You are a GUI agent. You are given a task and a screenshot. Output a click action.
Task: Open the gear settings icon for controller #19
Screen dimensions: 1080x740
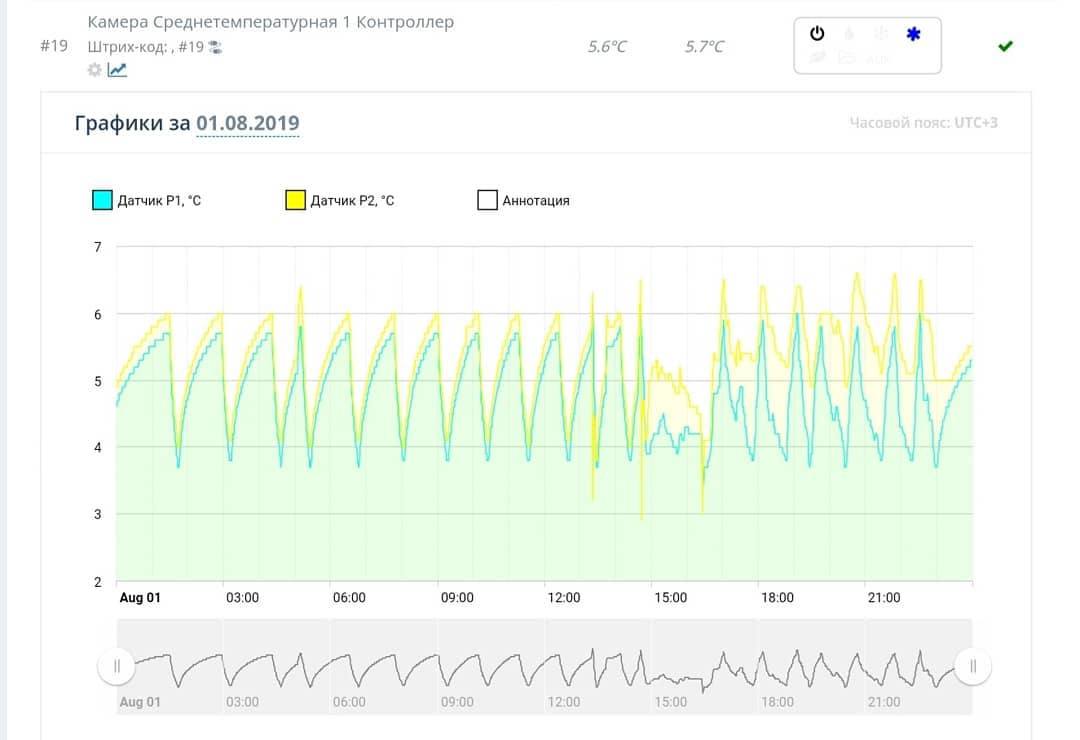(x=94, y=70)
